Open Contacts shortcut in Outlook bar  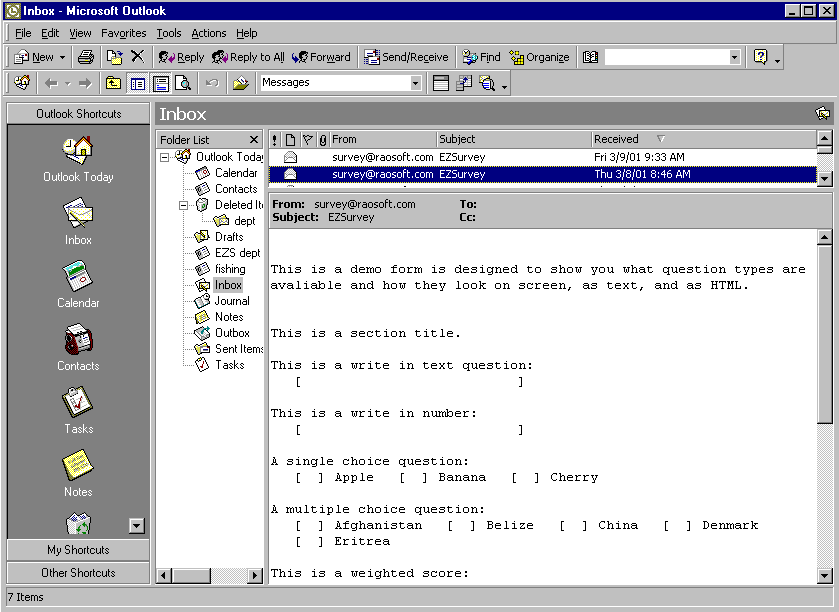pos(78,347)
